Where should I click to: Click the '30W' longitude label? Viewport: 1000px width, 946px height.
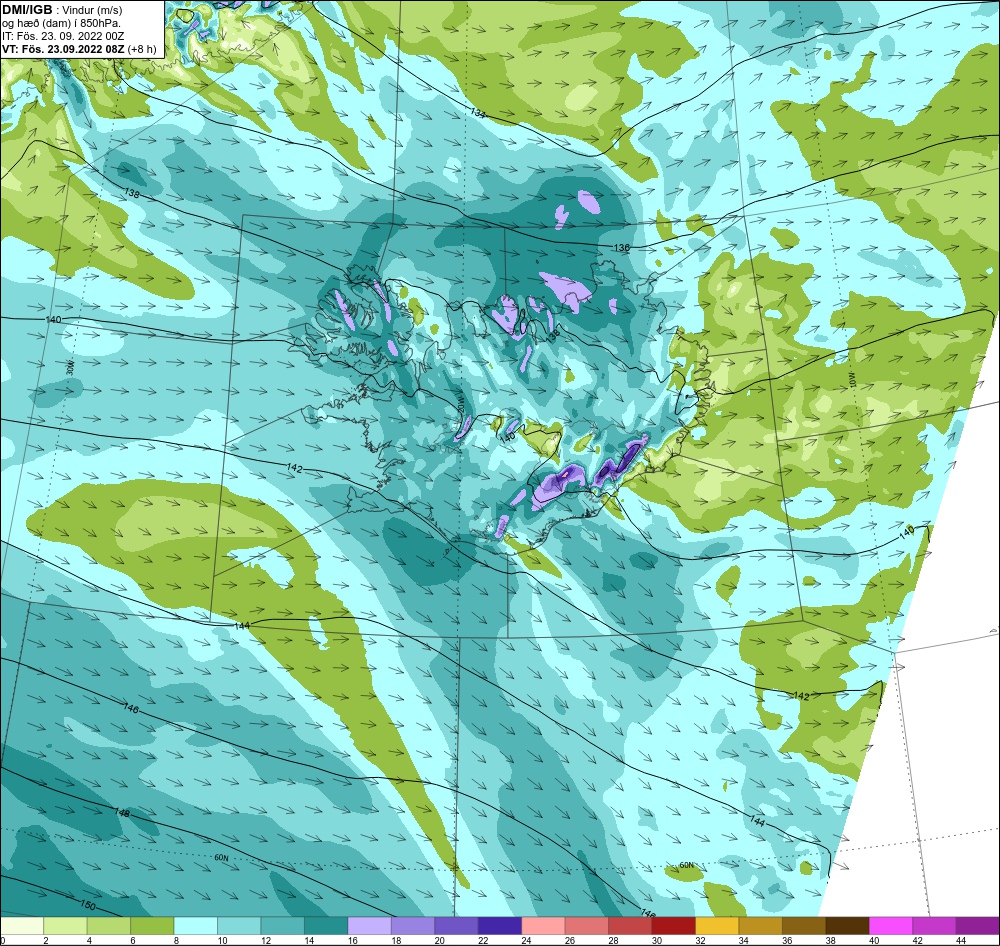tap(70, 368)
